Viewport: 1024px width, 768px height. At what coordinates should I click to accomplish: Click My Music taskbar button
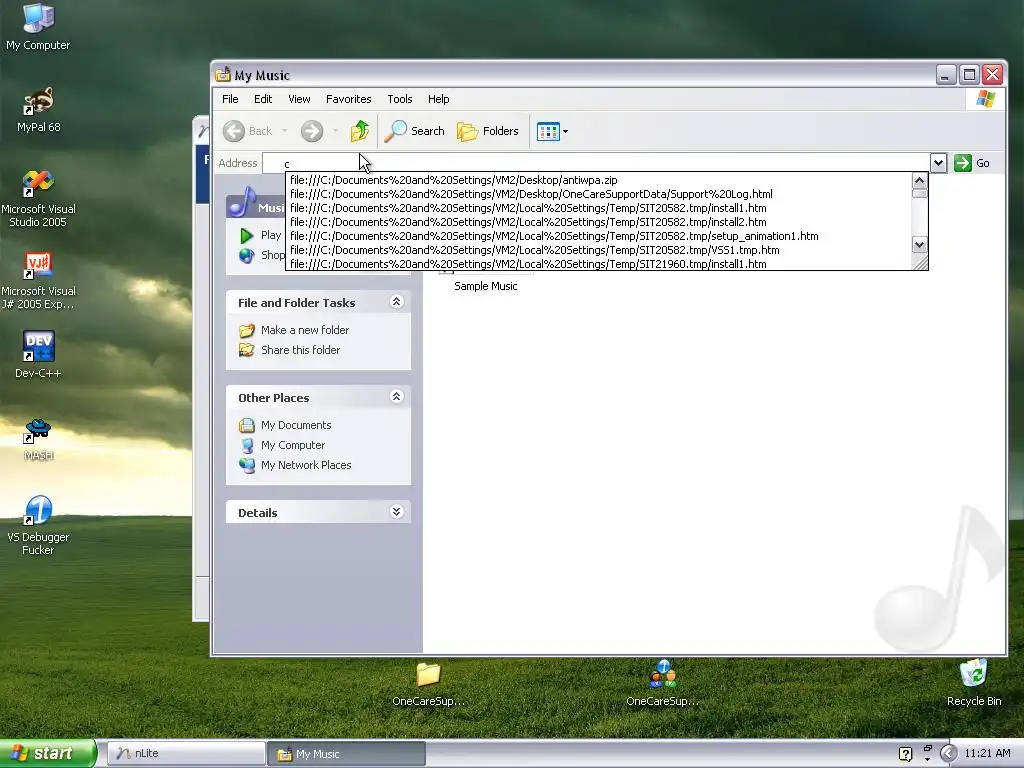pyautogui.click(x=346, y=754)
